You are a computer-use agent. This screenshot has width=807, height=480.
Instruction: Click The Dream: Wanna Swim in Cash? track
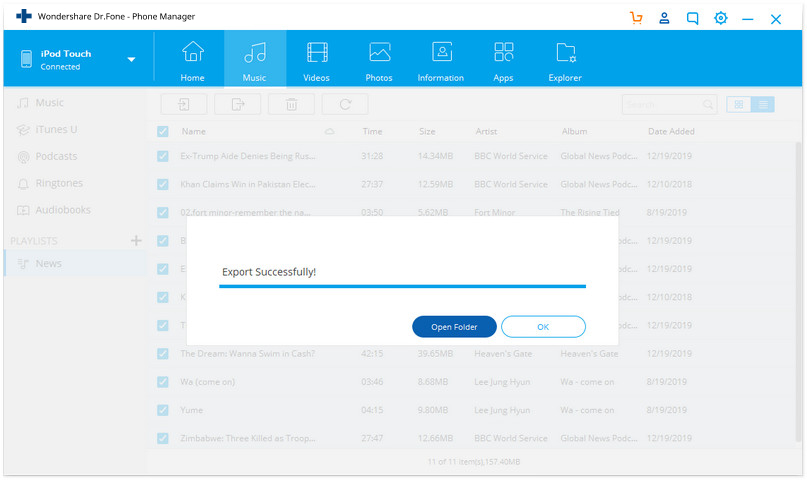pyautogui.click(x=248, y=353)
